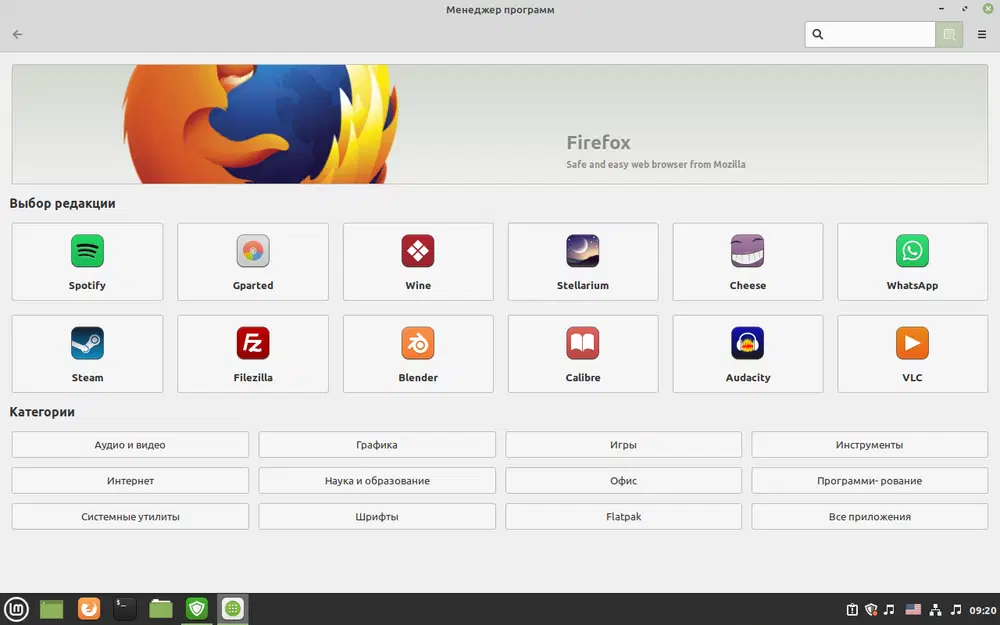This screenshot has height=625, width=1000.
Task: Toggle search in descriptions button
Action: (x=949, y=34)
